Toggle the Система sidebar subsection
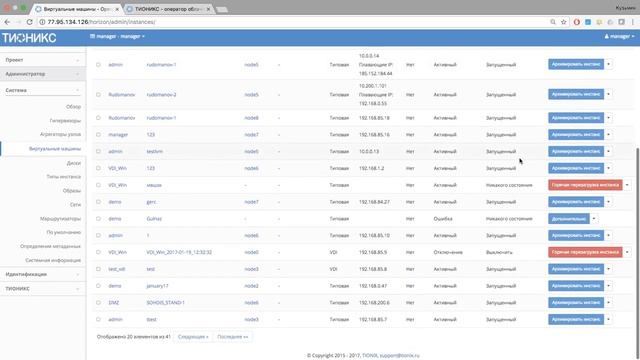This screenshot has height=360, width=640. pyautogui.click(x=42, y=90)
